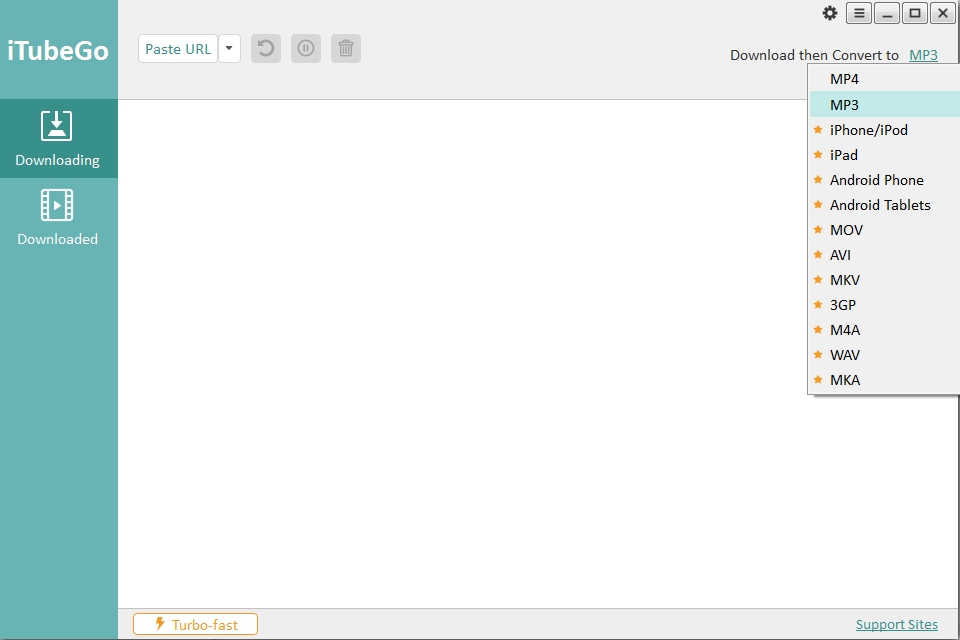Click the pause all downloads icon
Viewport: 960px width, 640px height.
(x=306, y=48)
